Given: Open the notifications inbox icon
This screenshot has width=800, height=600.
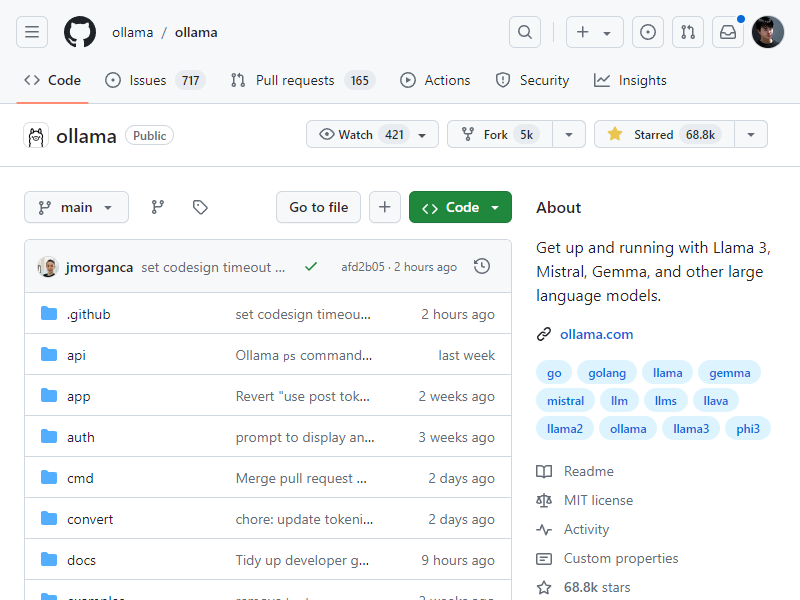Looking at the screenshot, I should pyautogui.click(x=728, y=32).
